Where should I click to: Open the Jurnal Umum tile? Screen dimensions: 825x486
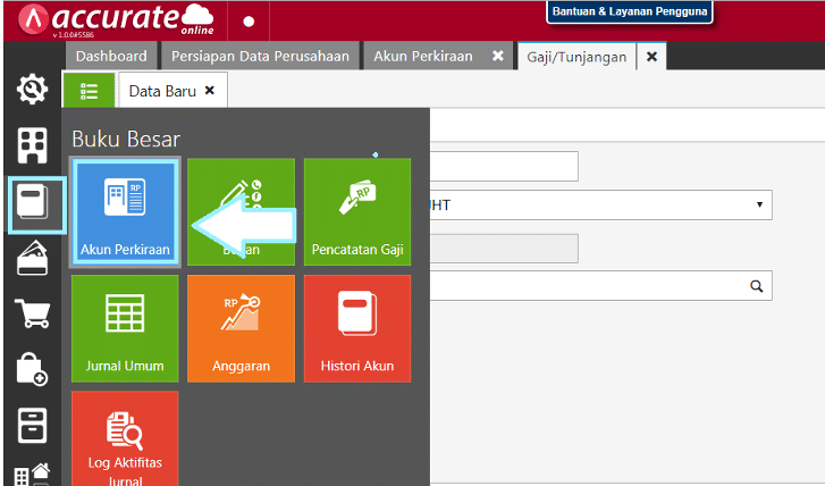coord(125,328)
